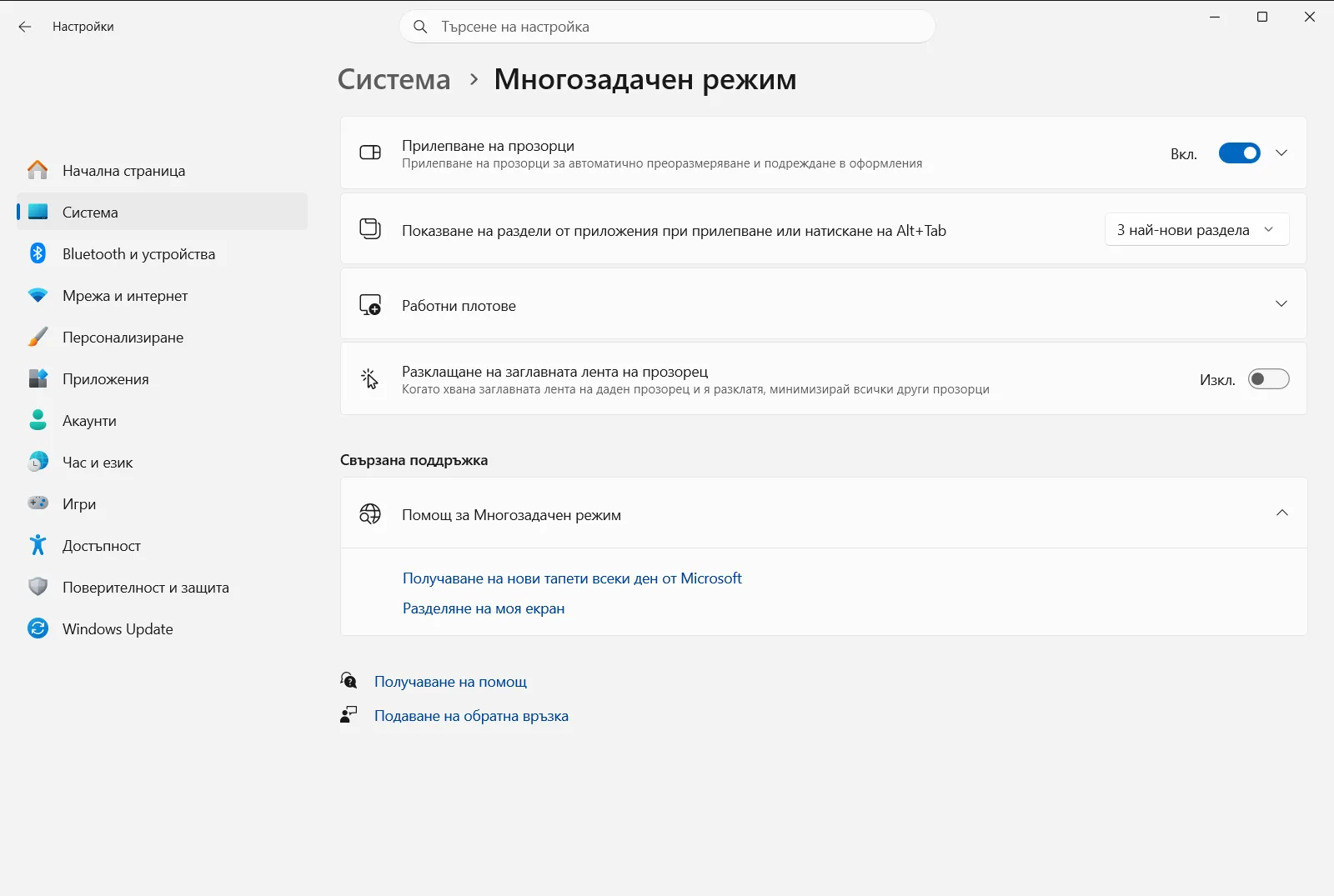Click Получаване на помощ link
The width and height of the screenshot is (1334, 896).
tap(450, 682)
